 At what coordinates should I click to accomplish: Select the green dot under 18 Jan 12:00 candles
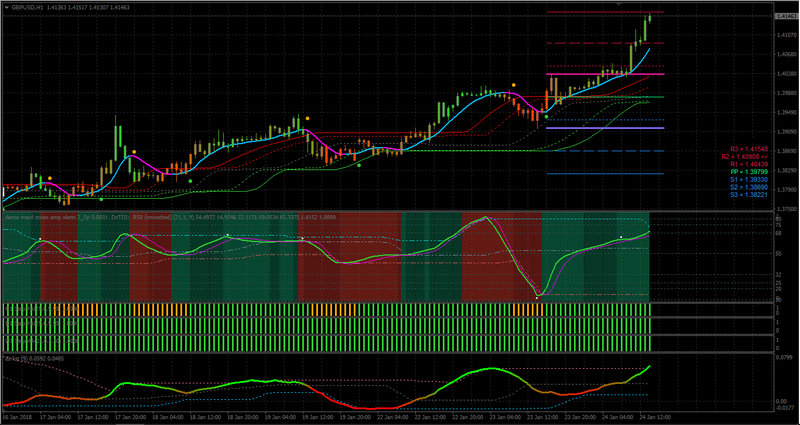pos(190,181)
